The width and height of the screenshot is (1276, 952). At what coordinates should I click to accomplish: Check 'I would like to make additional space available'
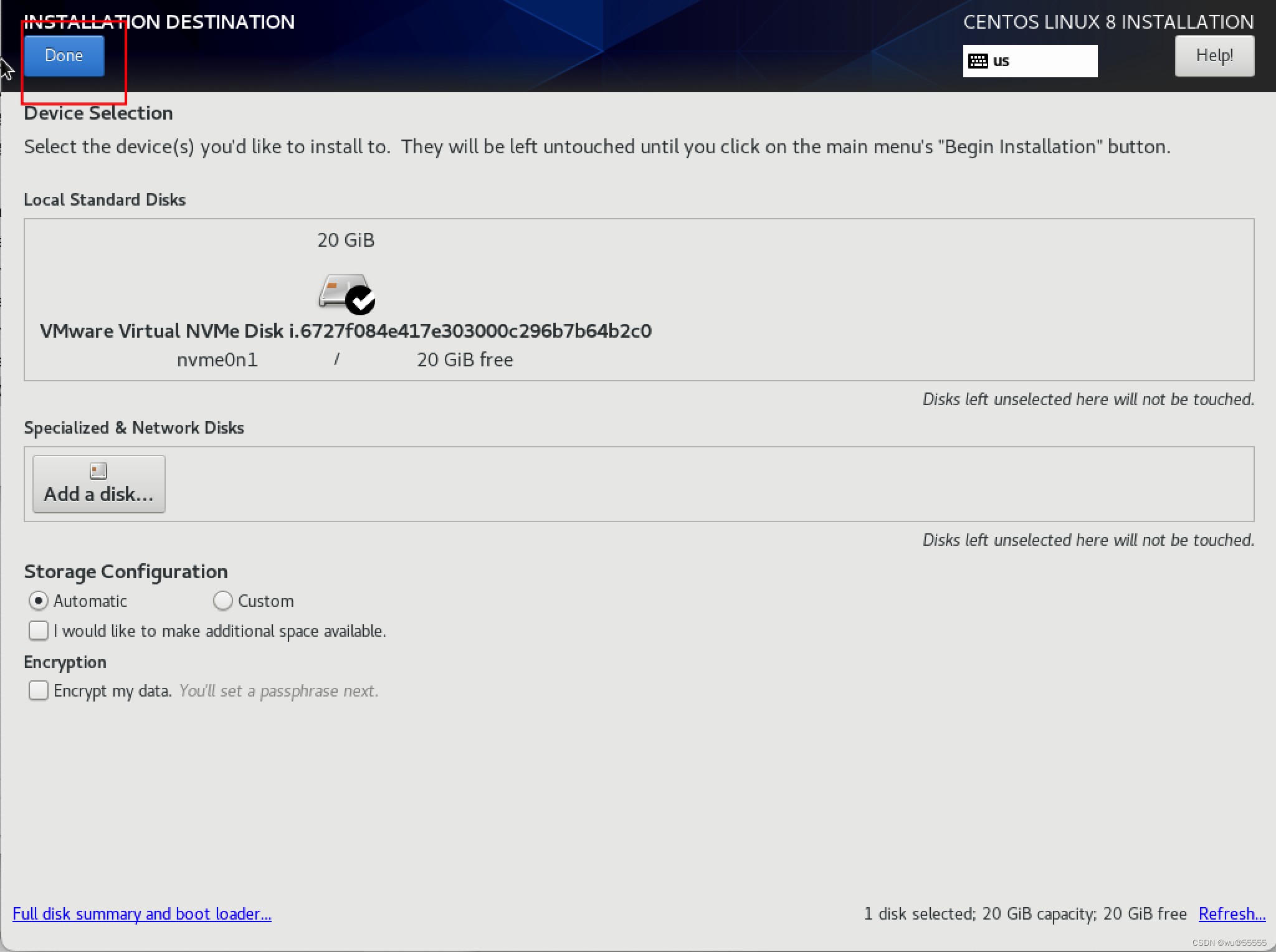point(39,631)
